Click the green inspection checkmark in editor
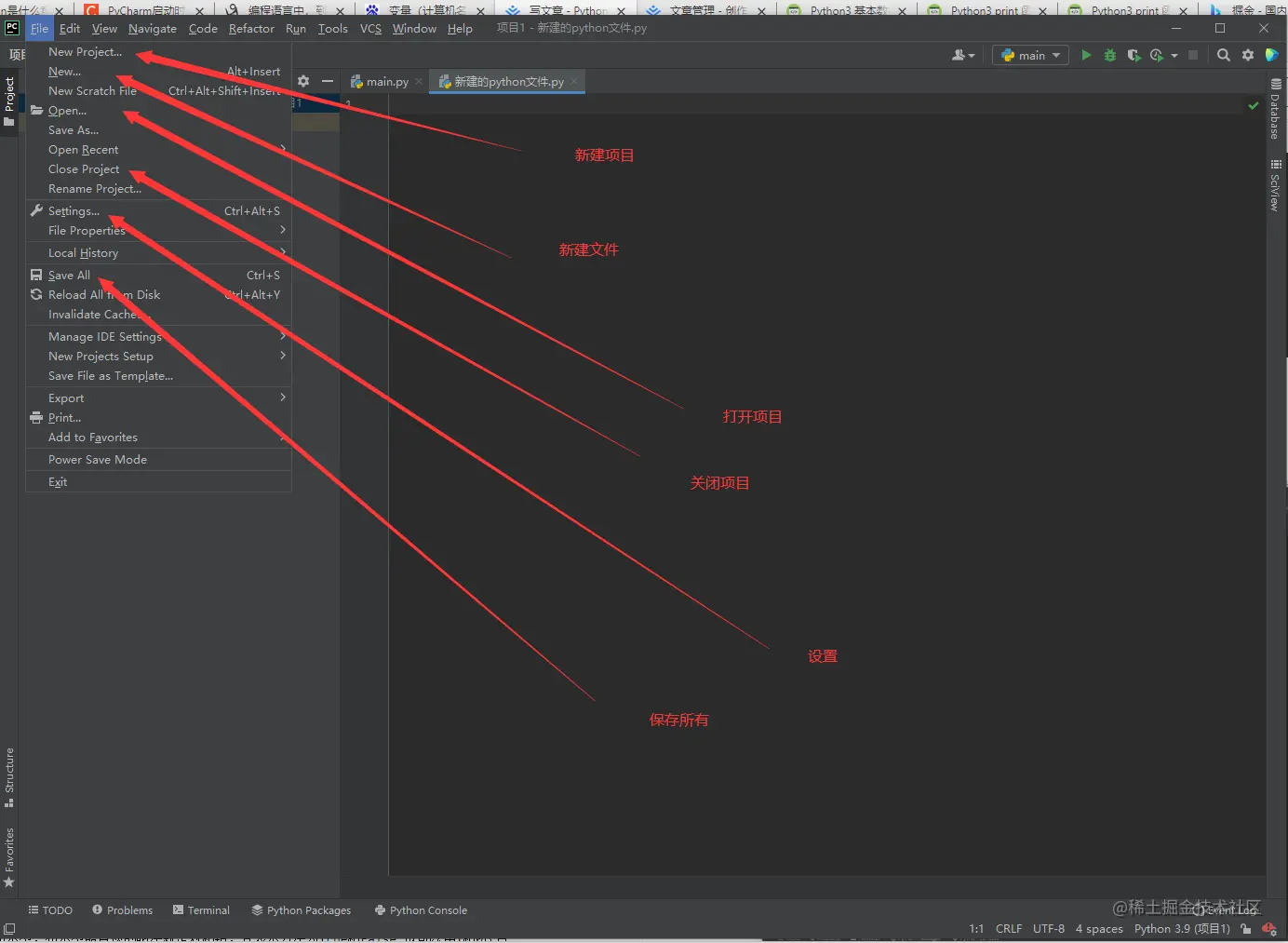1288x943 pixels. point(1253,106)
